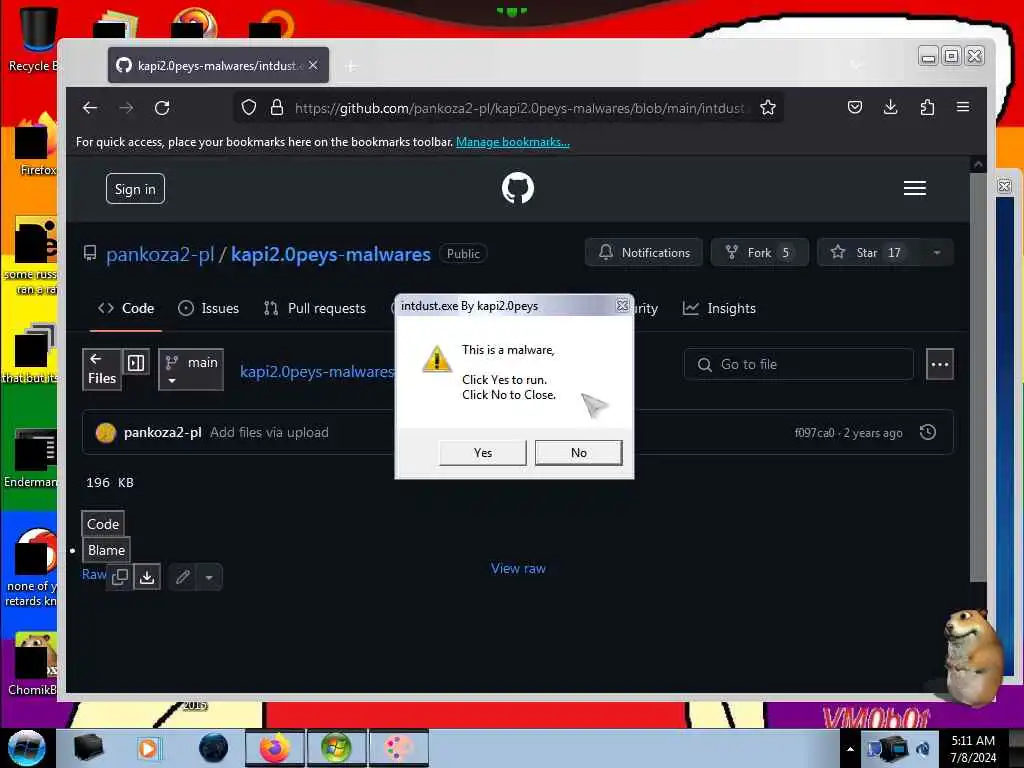The height and width of the screenshot is (768, 1024).
Task: Copy raw file contents icon
Action: [x=120, y=577]
